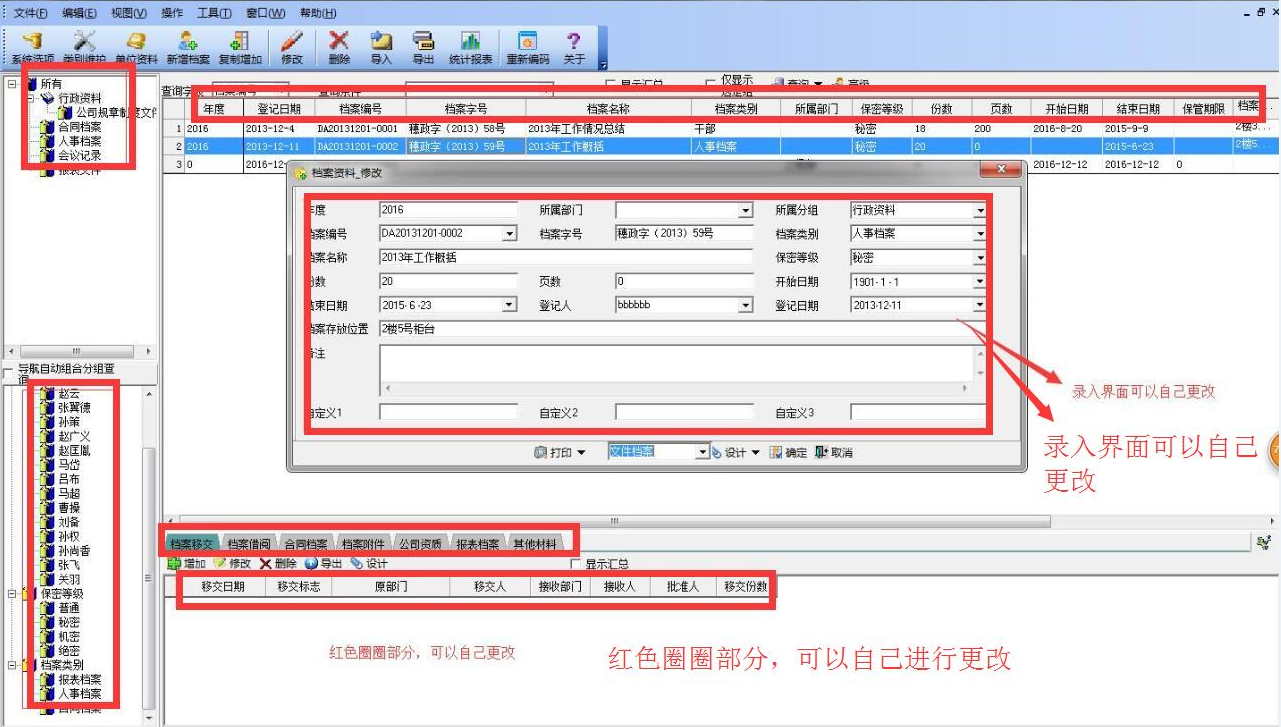Click 确定 in the edit dialog
This screenshot has height=727, width=1281.
point(788,453)
